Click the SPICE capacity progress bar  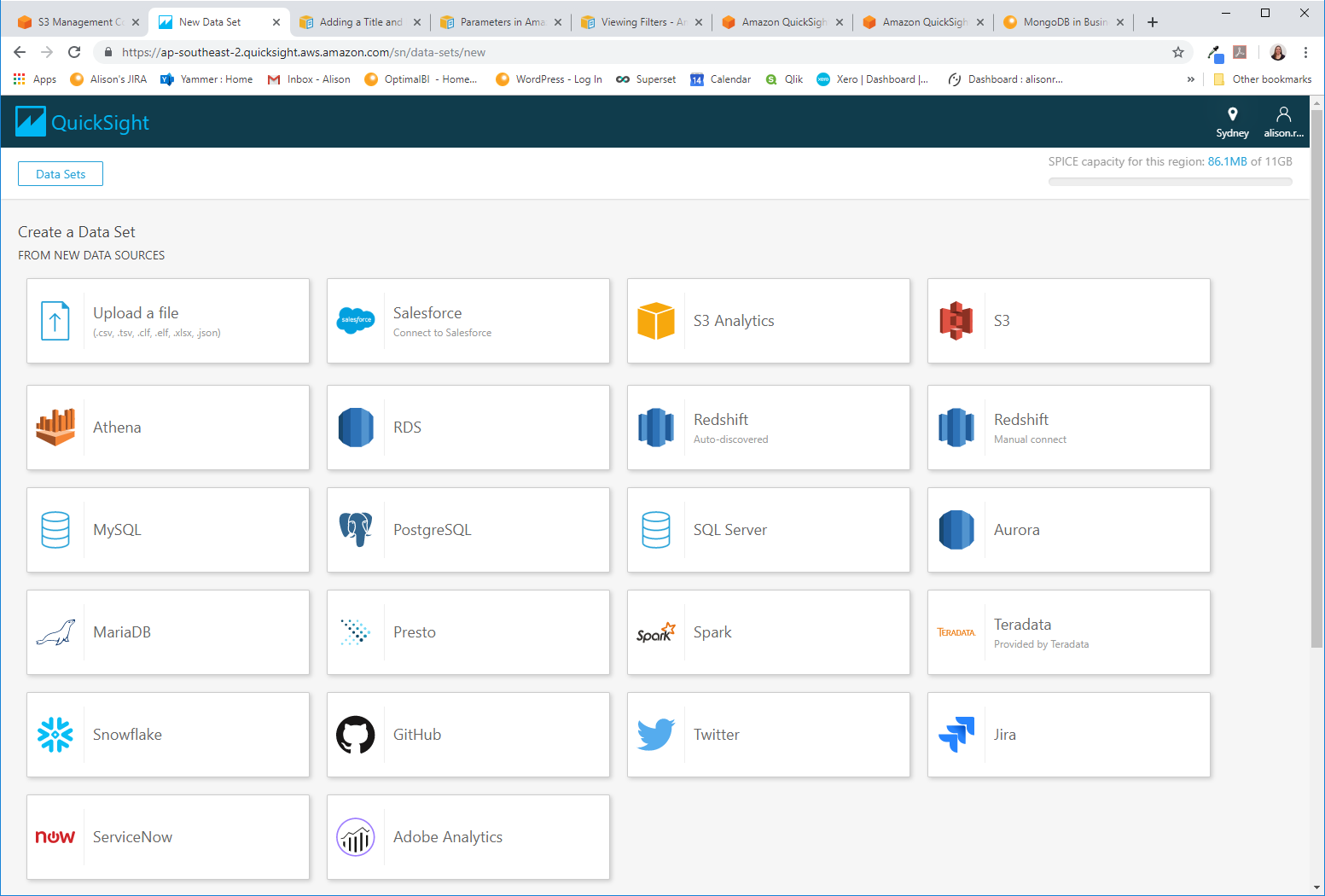coord(1170,182)
